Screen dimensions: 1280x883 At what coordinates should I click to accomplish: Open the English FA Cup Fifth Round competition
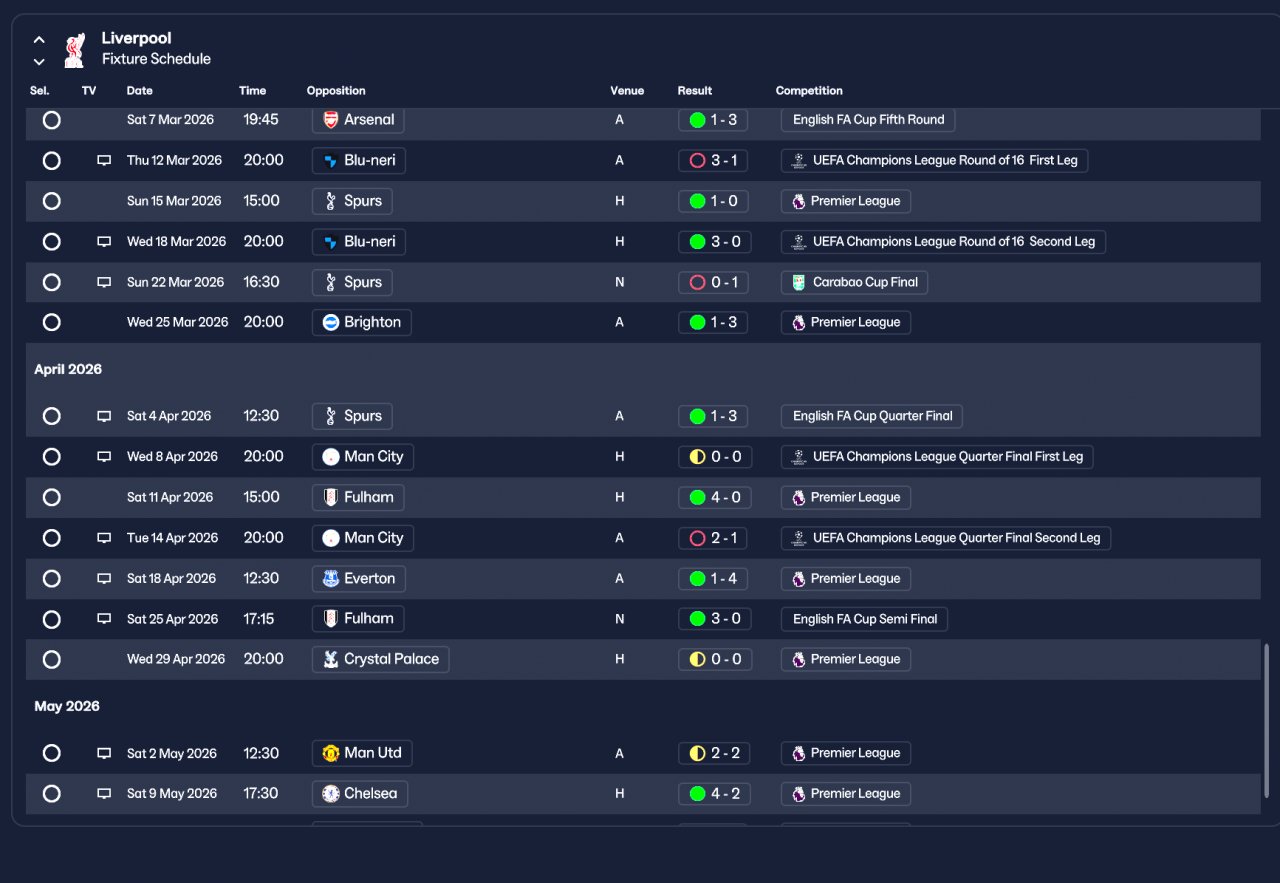coord(868,120)
